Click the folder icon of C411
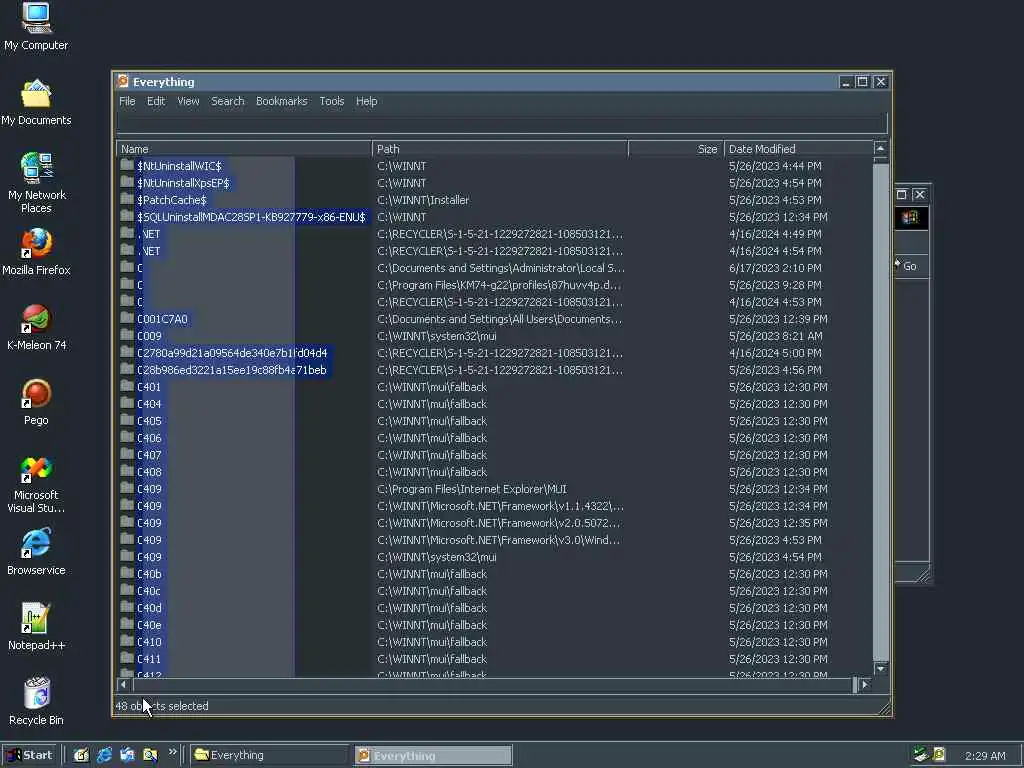Viewport: 1024px width, 768px height. (127, 658)
